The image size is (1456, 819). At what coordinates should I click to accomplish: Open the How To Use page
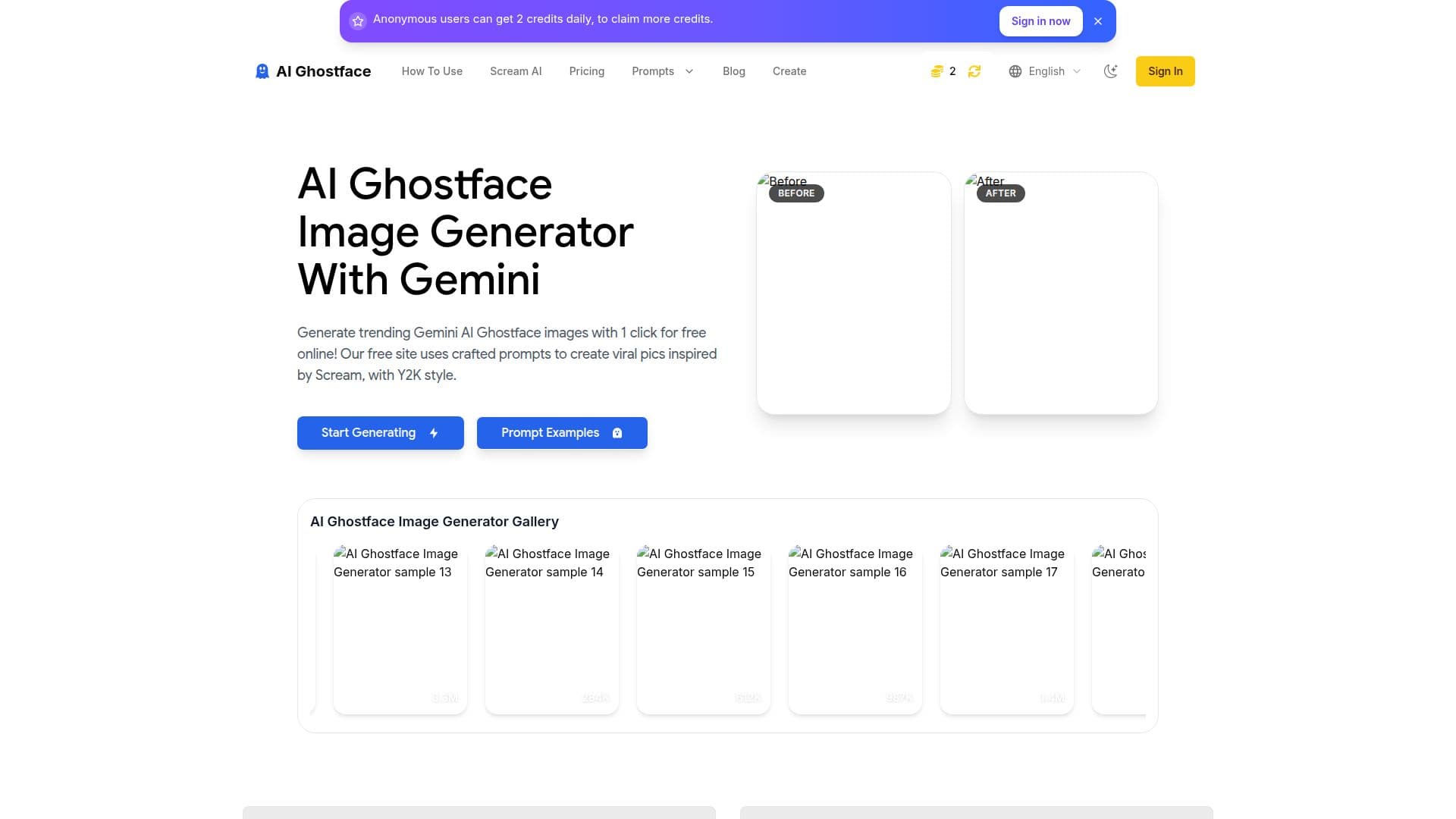[431, 71]
